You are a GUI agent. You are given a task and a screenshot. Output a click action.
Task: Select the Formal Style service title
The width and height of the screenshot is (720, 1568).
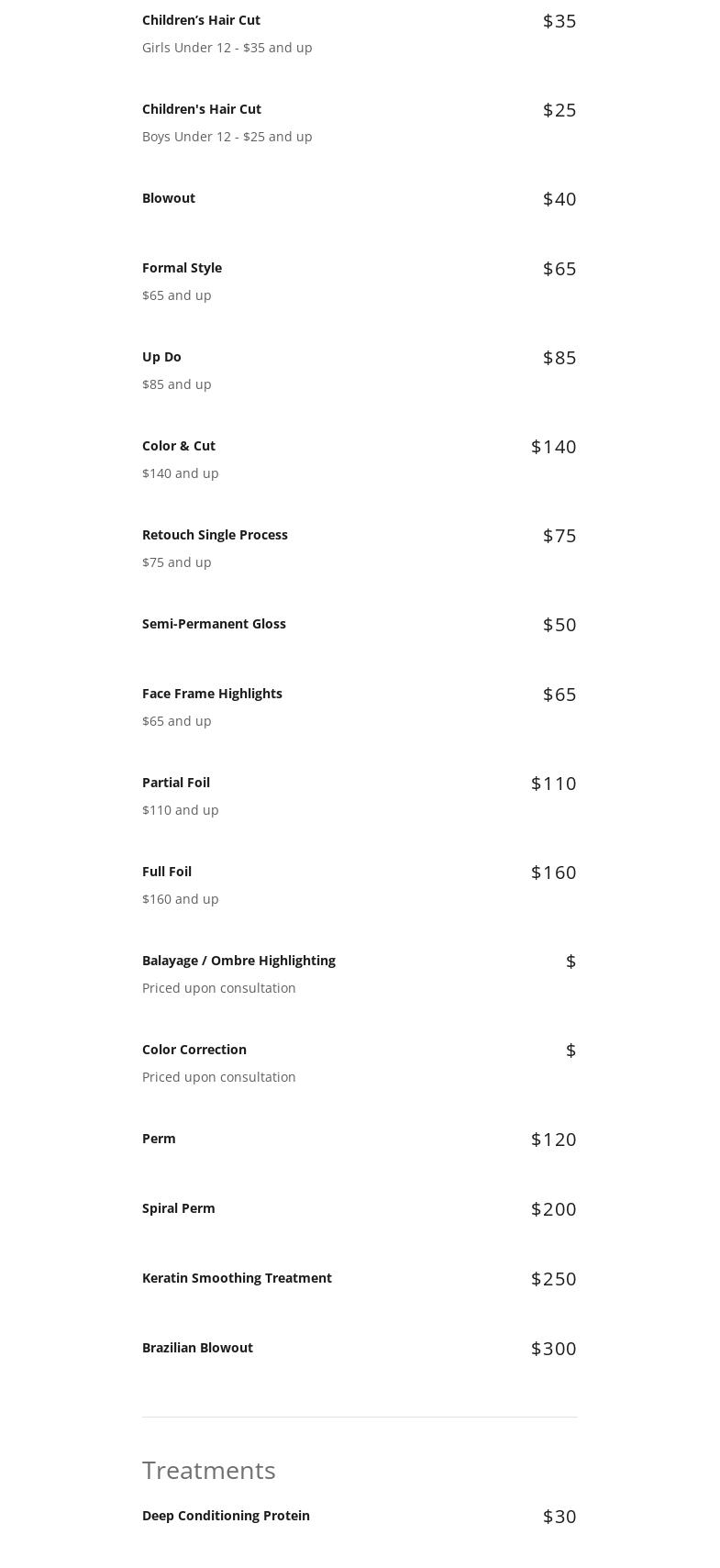coord(182,268)
